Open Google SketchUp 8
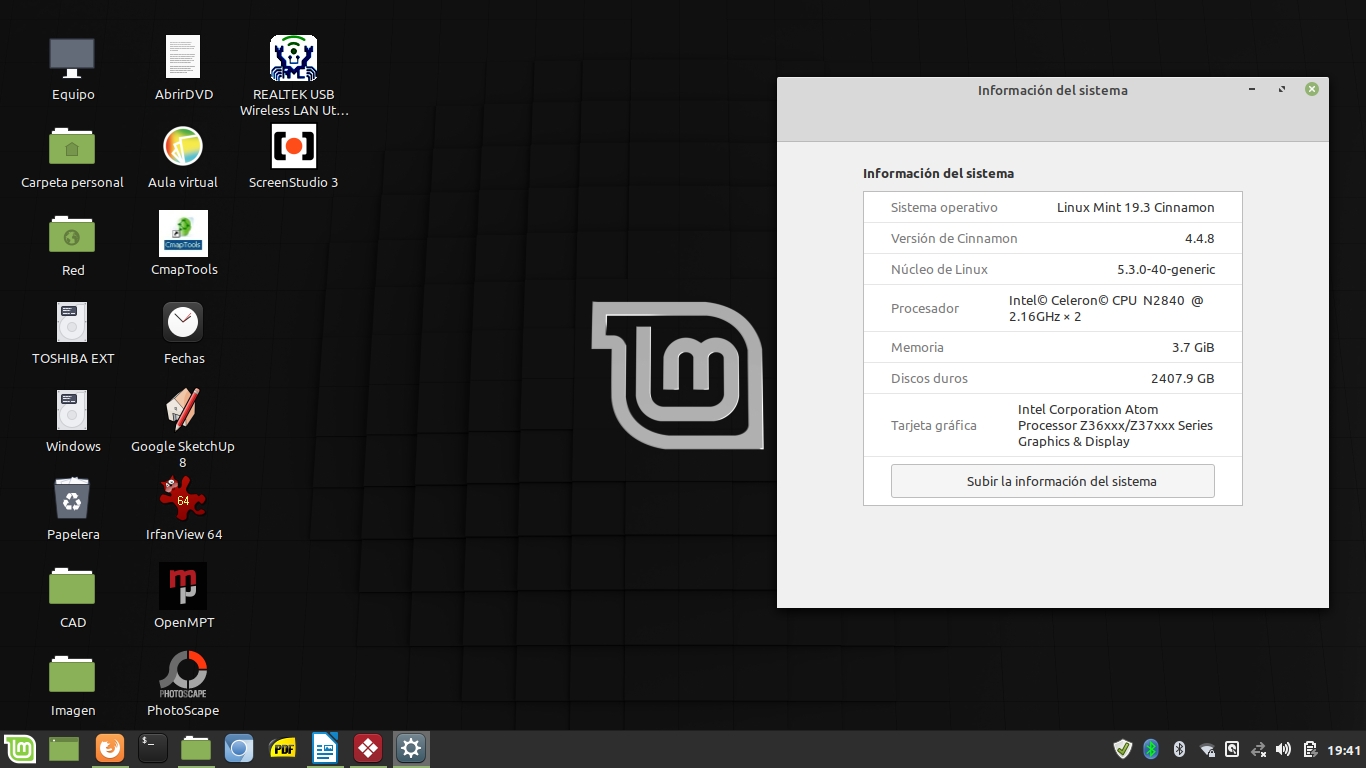1366x768 pixels. click(183, 409)
